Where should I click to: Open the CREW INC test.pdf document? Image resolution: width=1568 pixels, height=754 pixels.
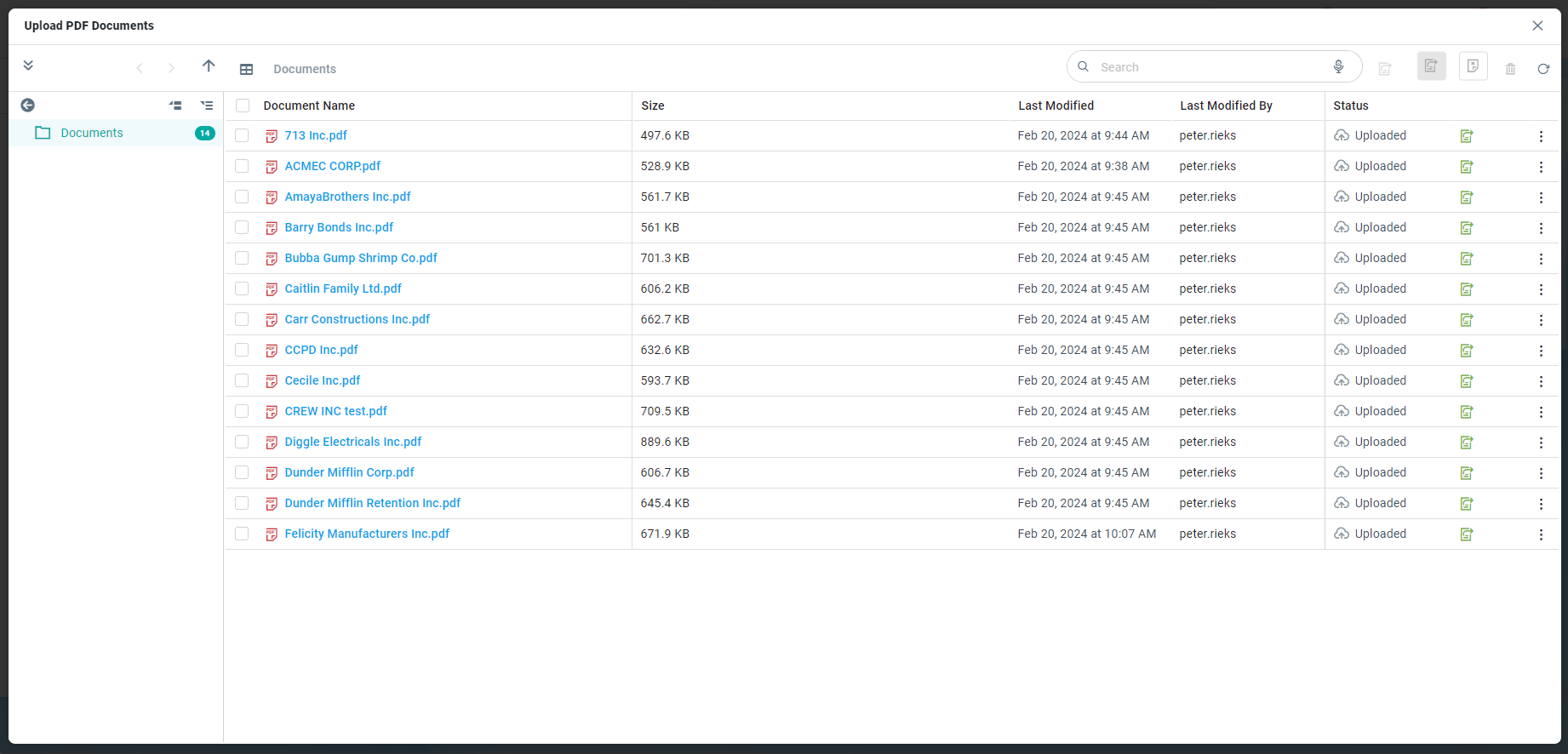(x=335, y=411)
